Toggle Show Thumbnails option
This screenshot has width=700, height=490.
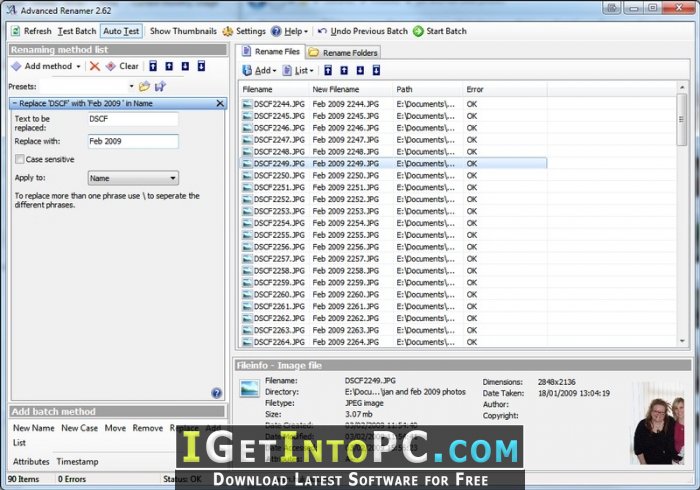tap(183, 31)
